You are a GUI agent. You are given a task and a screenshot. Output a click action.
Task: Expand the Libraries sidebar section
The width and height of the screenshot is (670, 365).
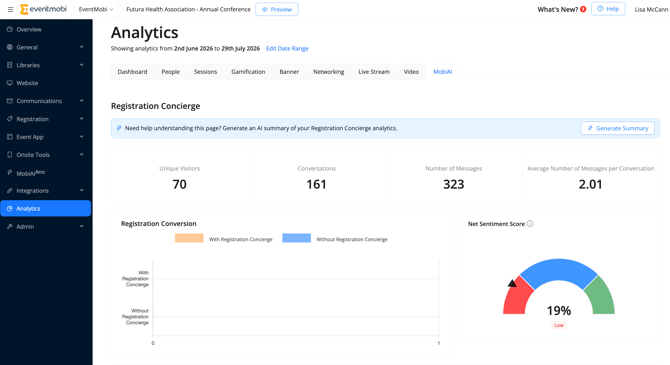[x=81, y=65]
